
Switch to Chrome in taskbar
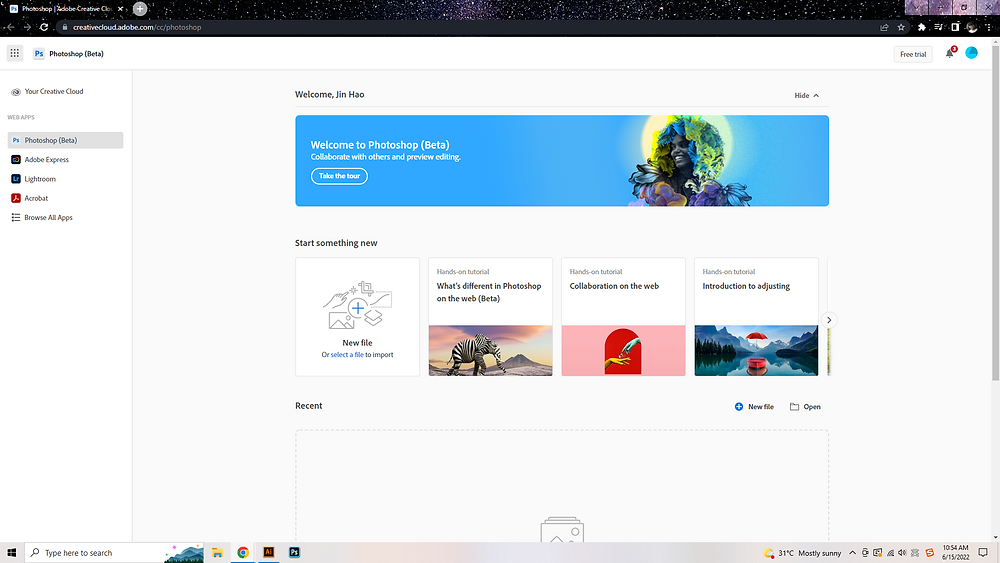click(243, 553)
